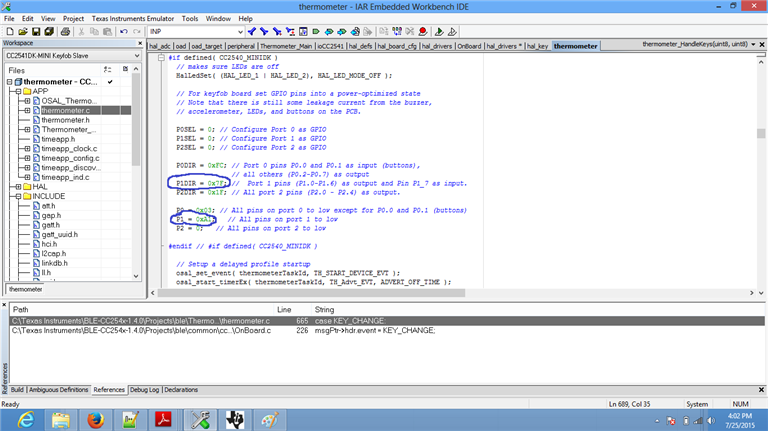Click the thermometer workspace tab at bottom

tap(25, 289)
